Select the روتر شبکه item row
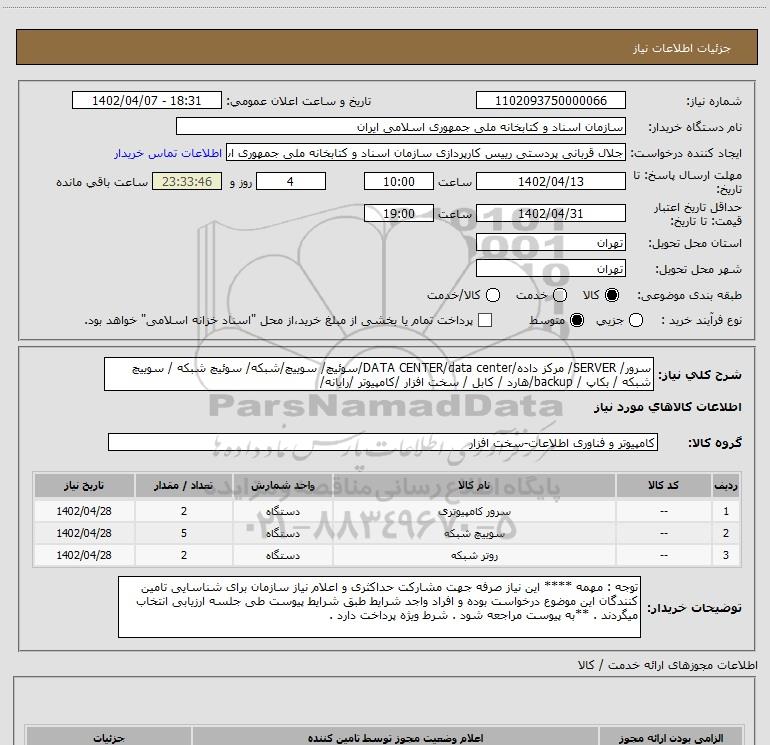This screenshot has width=770, height=745. [387, 555]
